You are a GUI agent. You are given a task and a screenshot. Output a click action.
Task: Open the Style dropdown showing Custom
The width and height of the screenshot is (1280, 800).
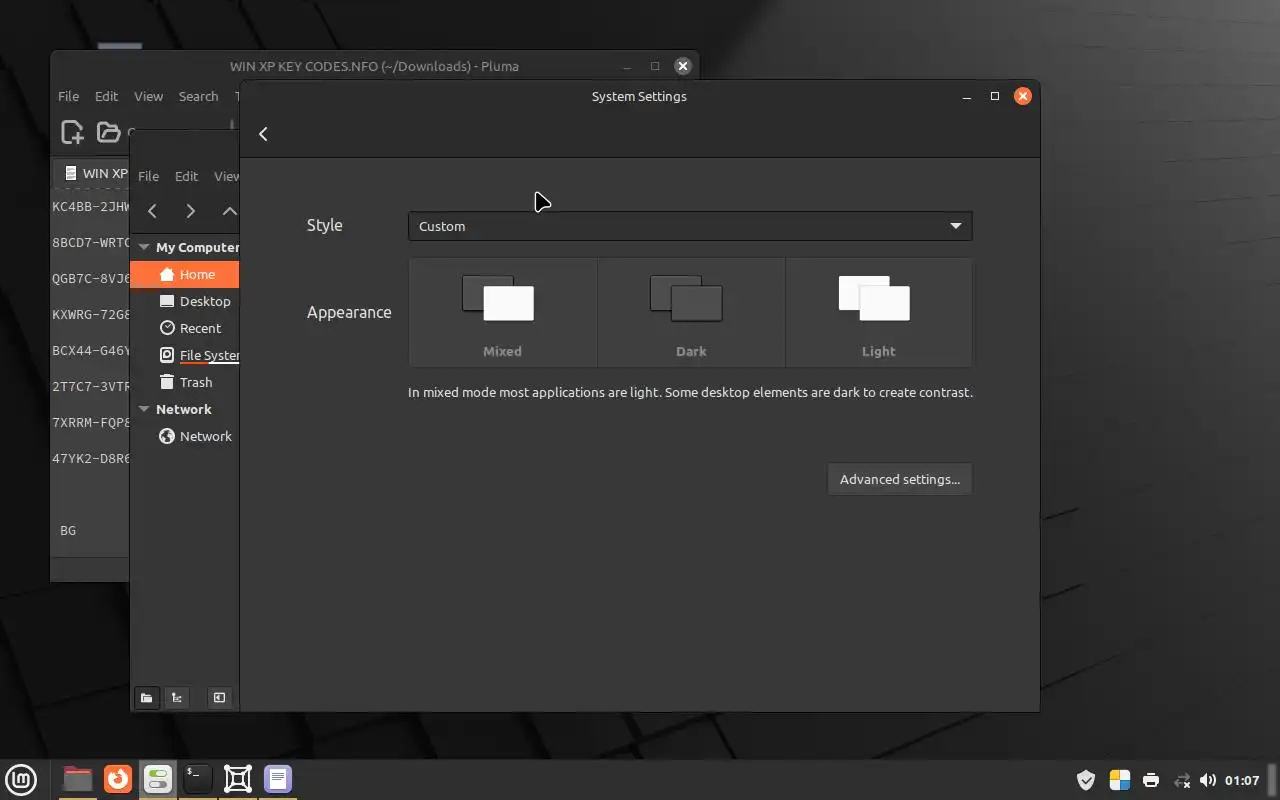coord(690,226)
